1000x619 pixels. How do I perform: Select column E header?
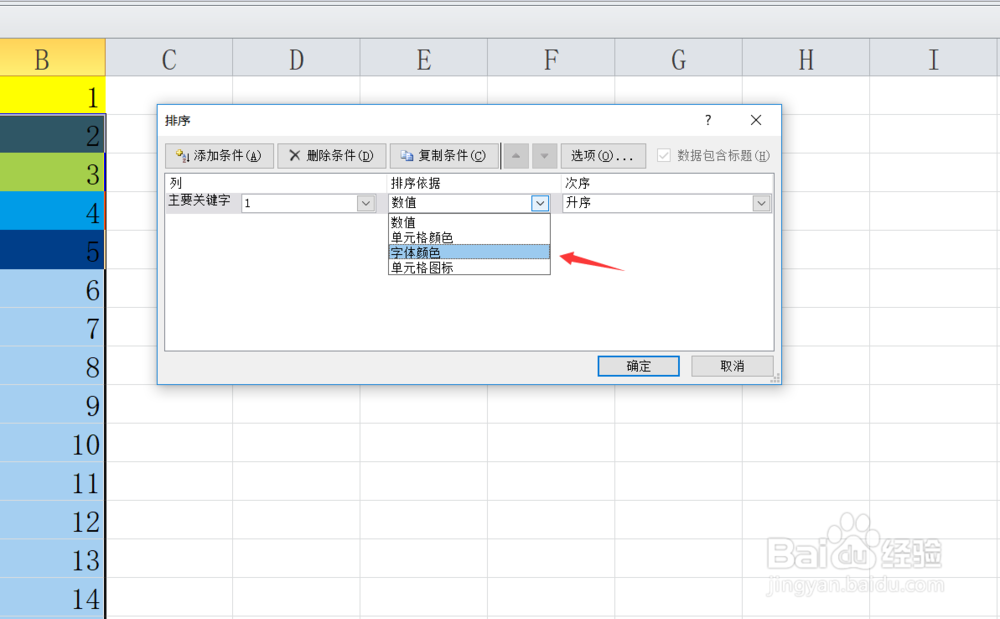pyautogui.click(x=424, y=57)
